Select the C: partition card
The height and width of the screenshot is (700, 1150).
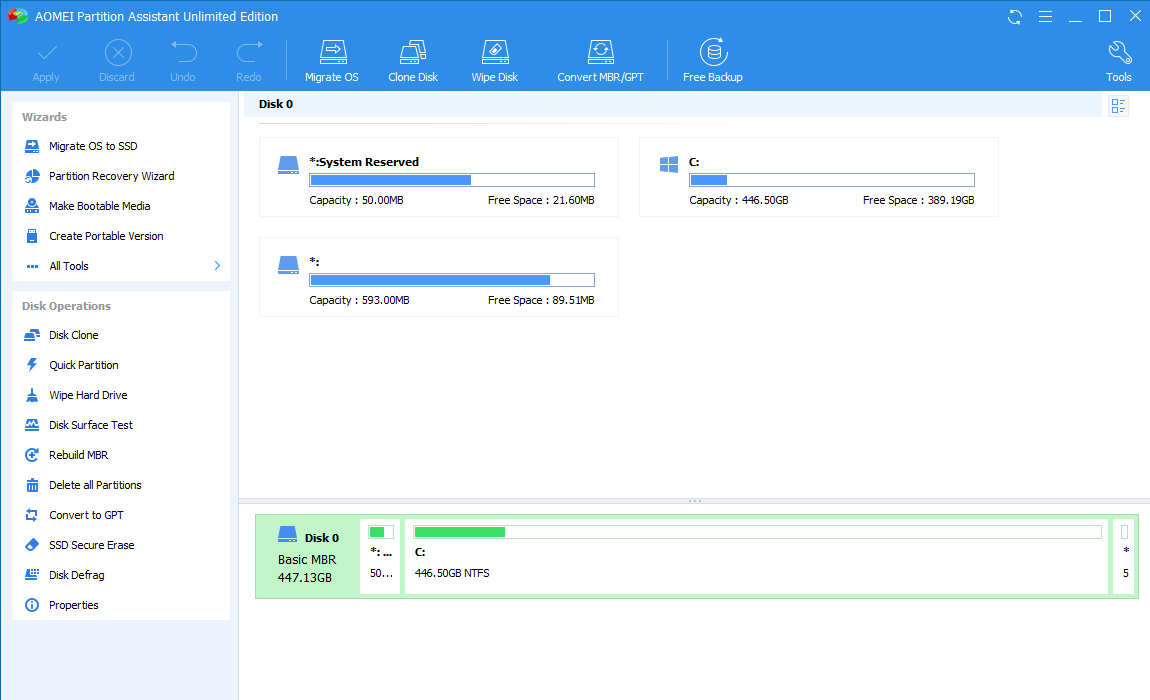pos(818,177)
